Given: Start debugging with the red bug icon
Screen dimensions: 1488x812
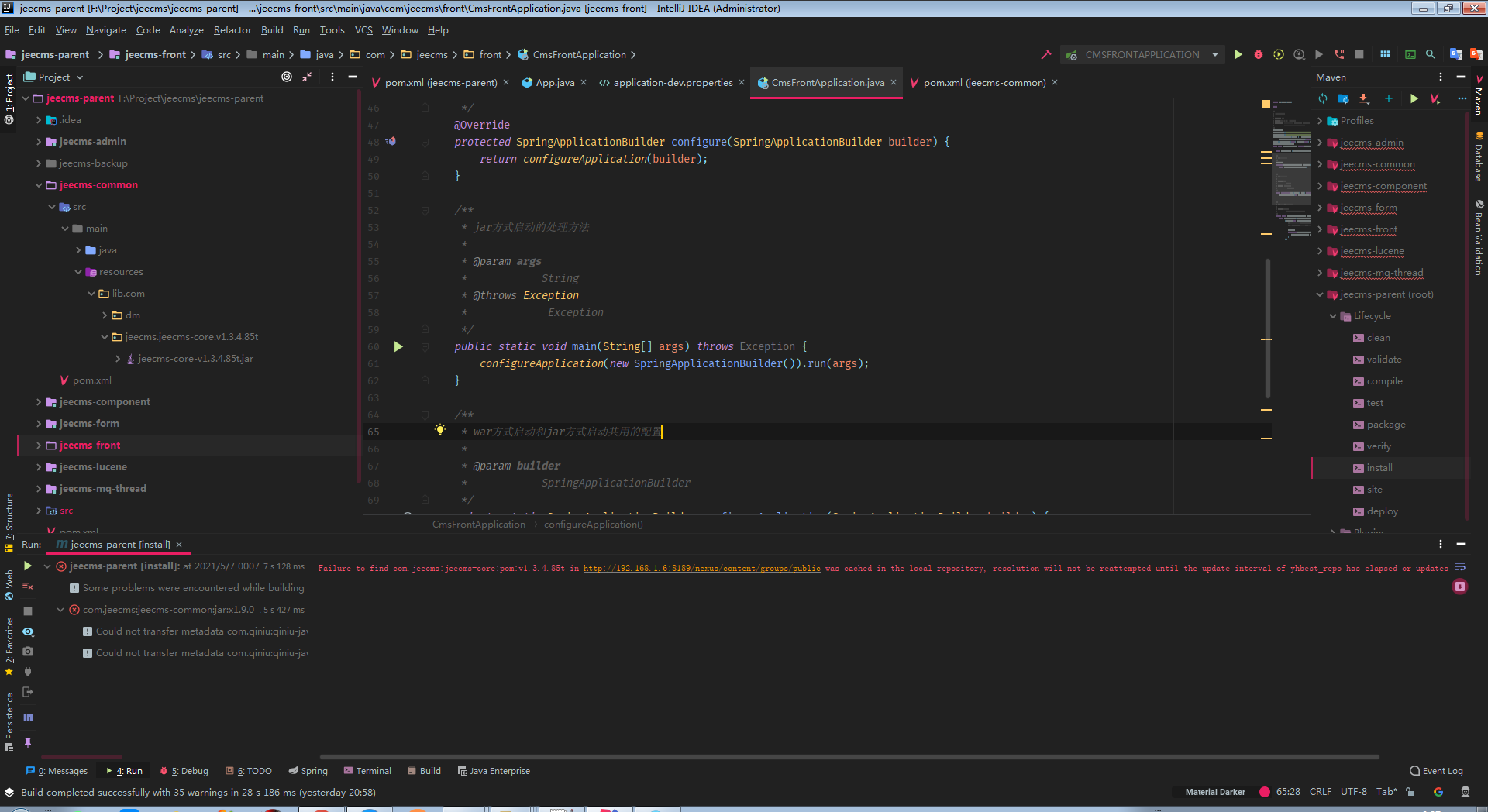Looking at the screenshot, I should click(1259, 54).
